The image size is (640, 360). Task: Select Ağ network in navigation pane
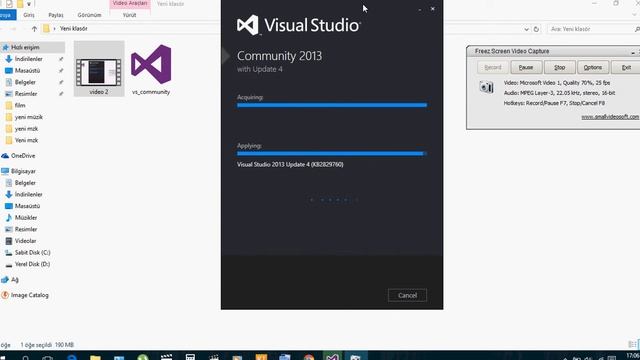coord(15,280)
